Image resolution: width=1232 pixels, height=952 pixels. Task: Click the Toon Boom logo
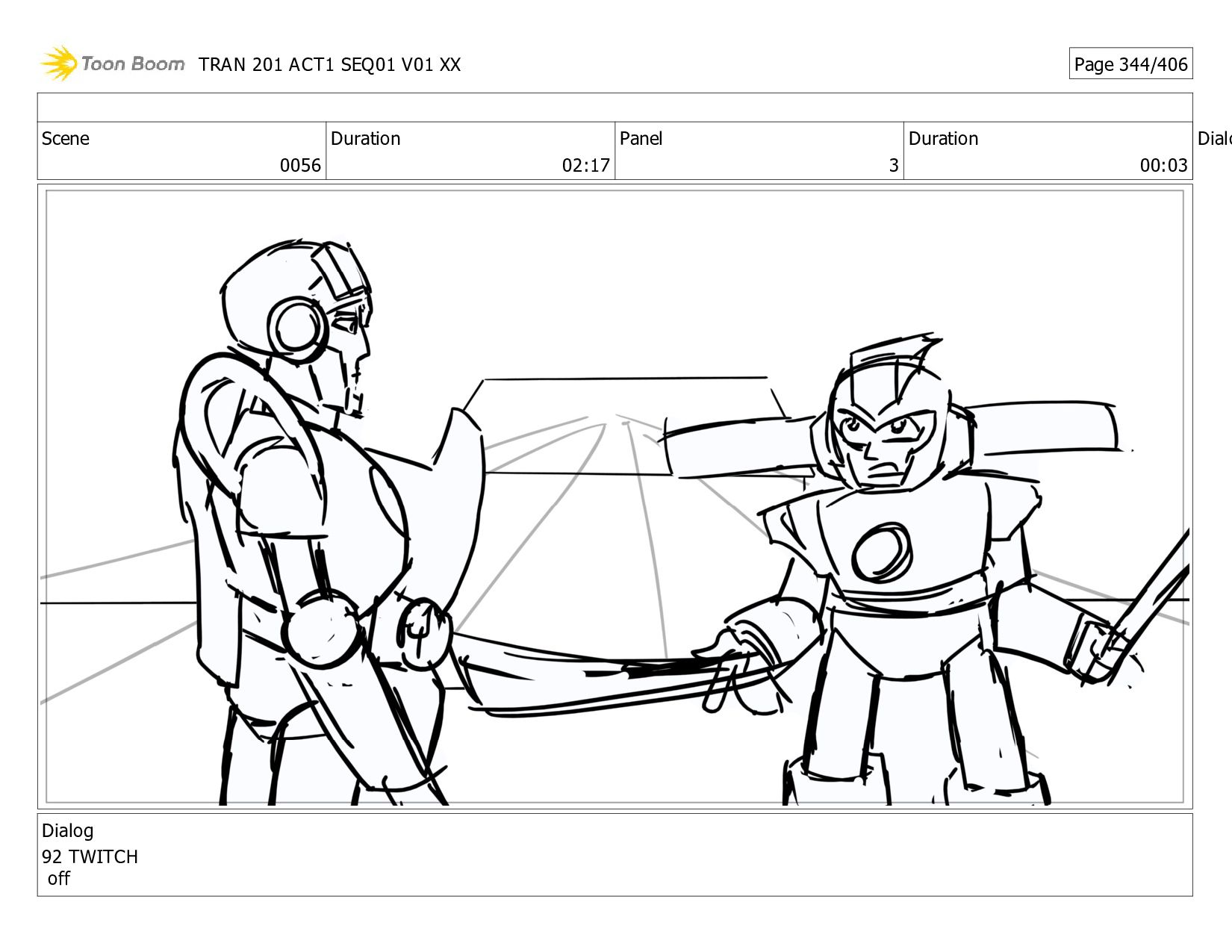click(x=112, y=63)
